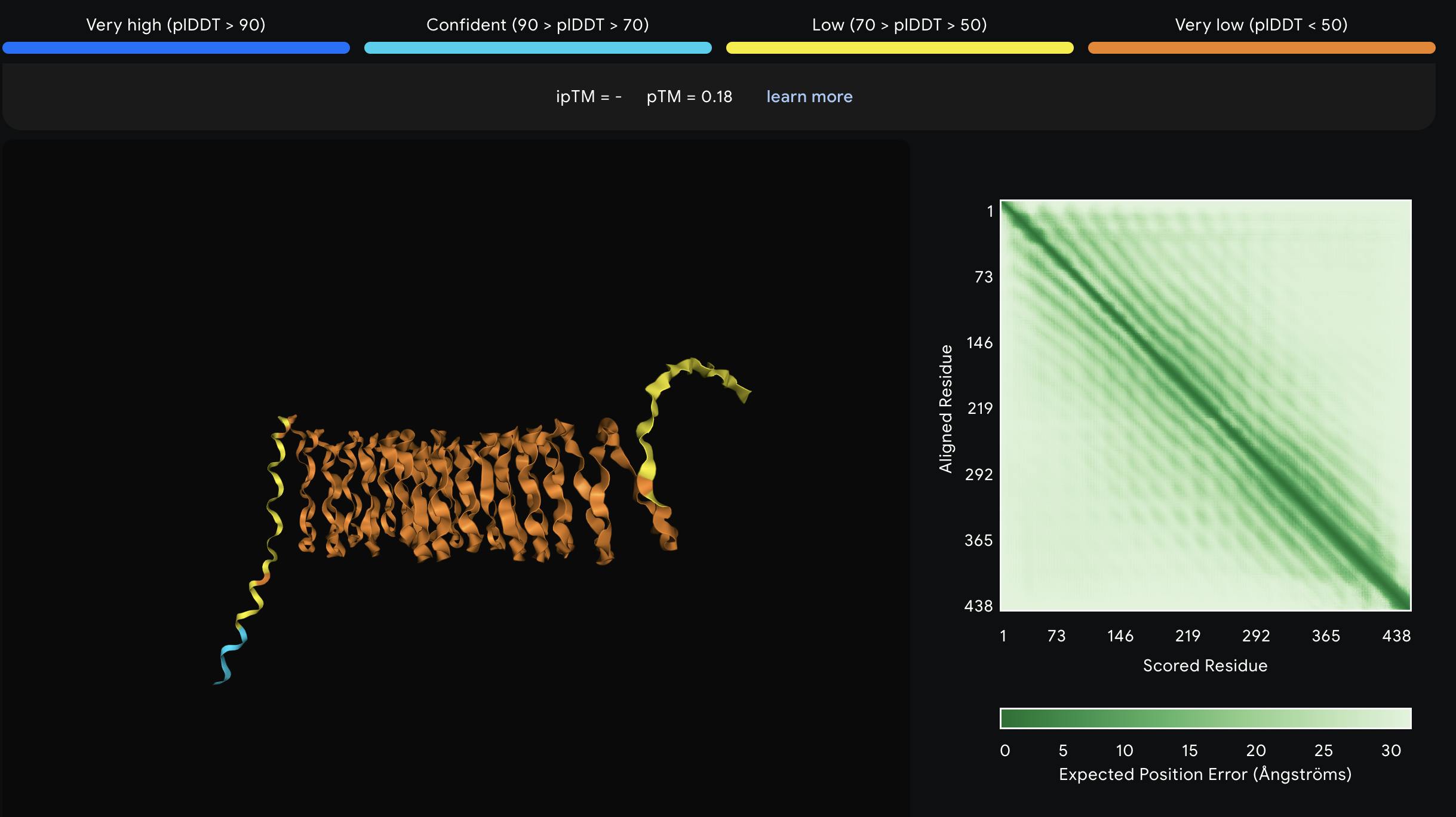Click the ipTM score text
The height and width of the screenshot is (817, 1456).
[588, 97]
